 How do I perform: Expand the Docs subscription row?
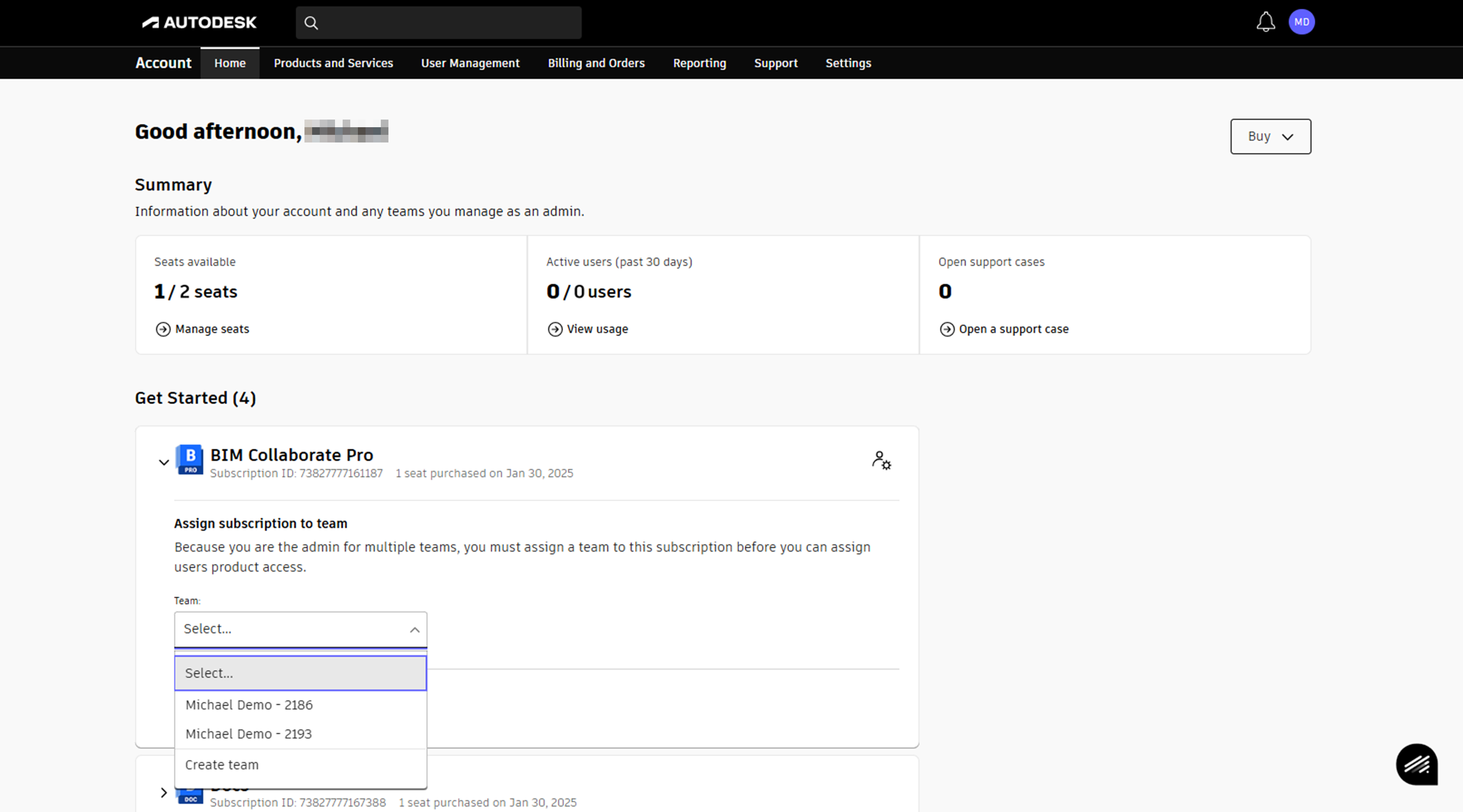[x=164, y=792]
